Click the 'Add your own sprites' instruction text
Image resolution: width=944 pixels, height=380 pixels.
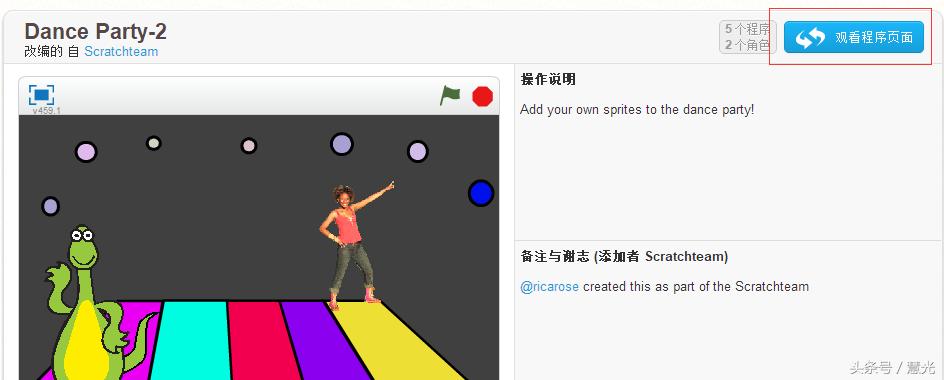637,110
